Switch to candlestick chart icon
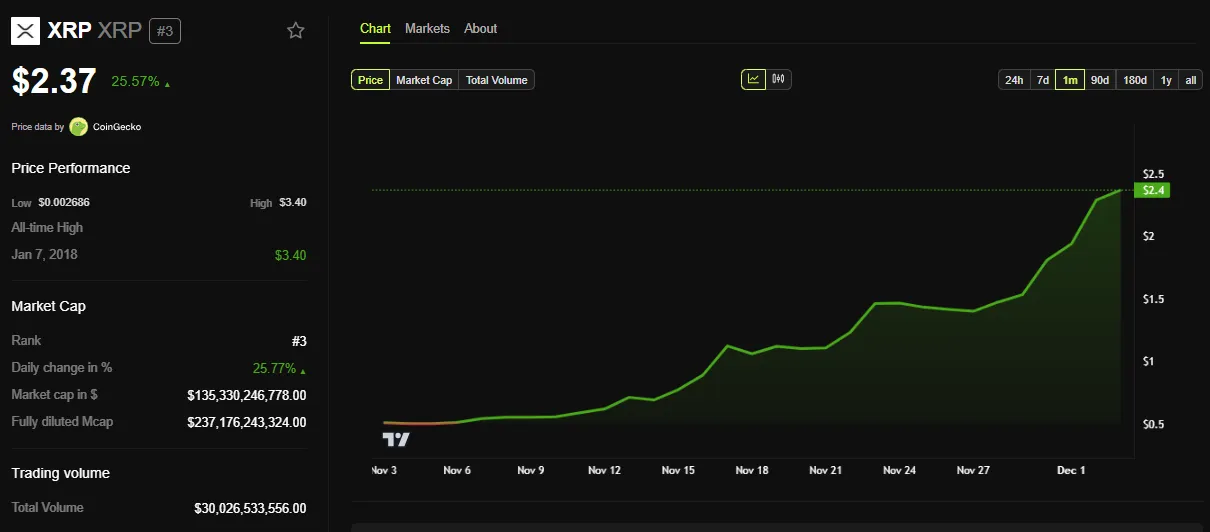The image size is (1210, 532). coord(779,79)
